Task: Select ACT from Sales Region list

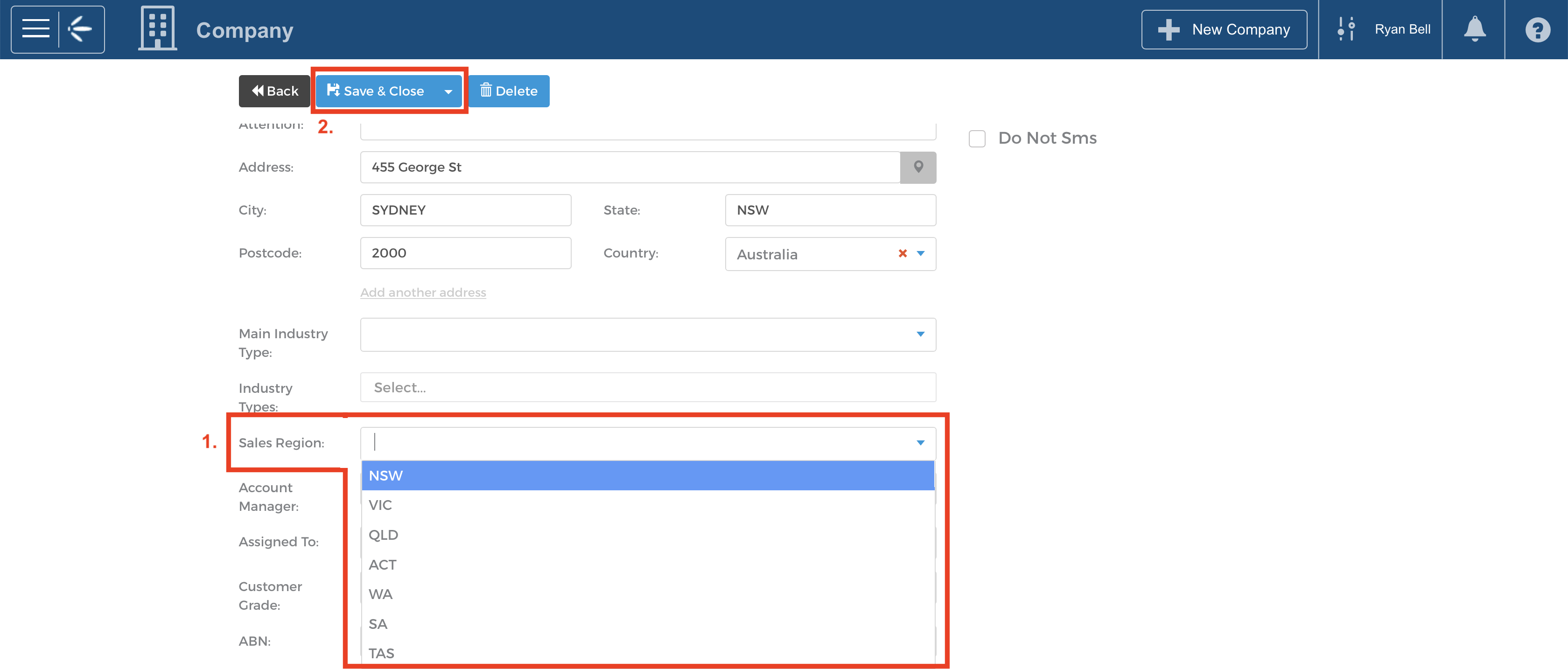Action: click(648, 564)
